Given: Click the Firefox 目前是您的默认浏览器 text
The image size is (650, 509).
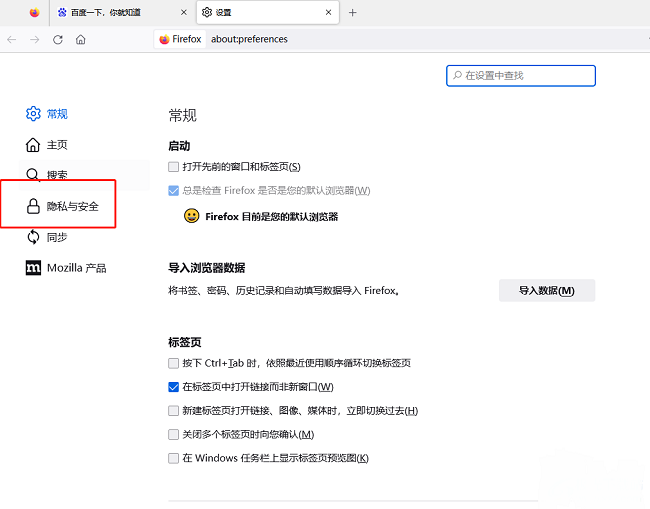Looking at the screenshot, I should click(x=272, y=216).
